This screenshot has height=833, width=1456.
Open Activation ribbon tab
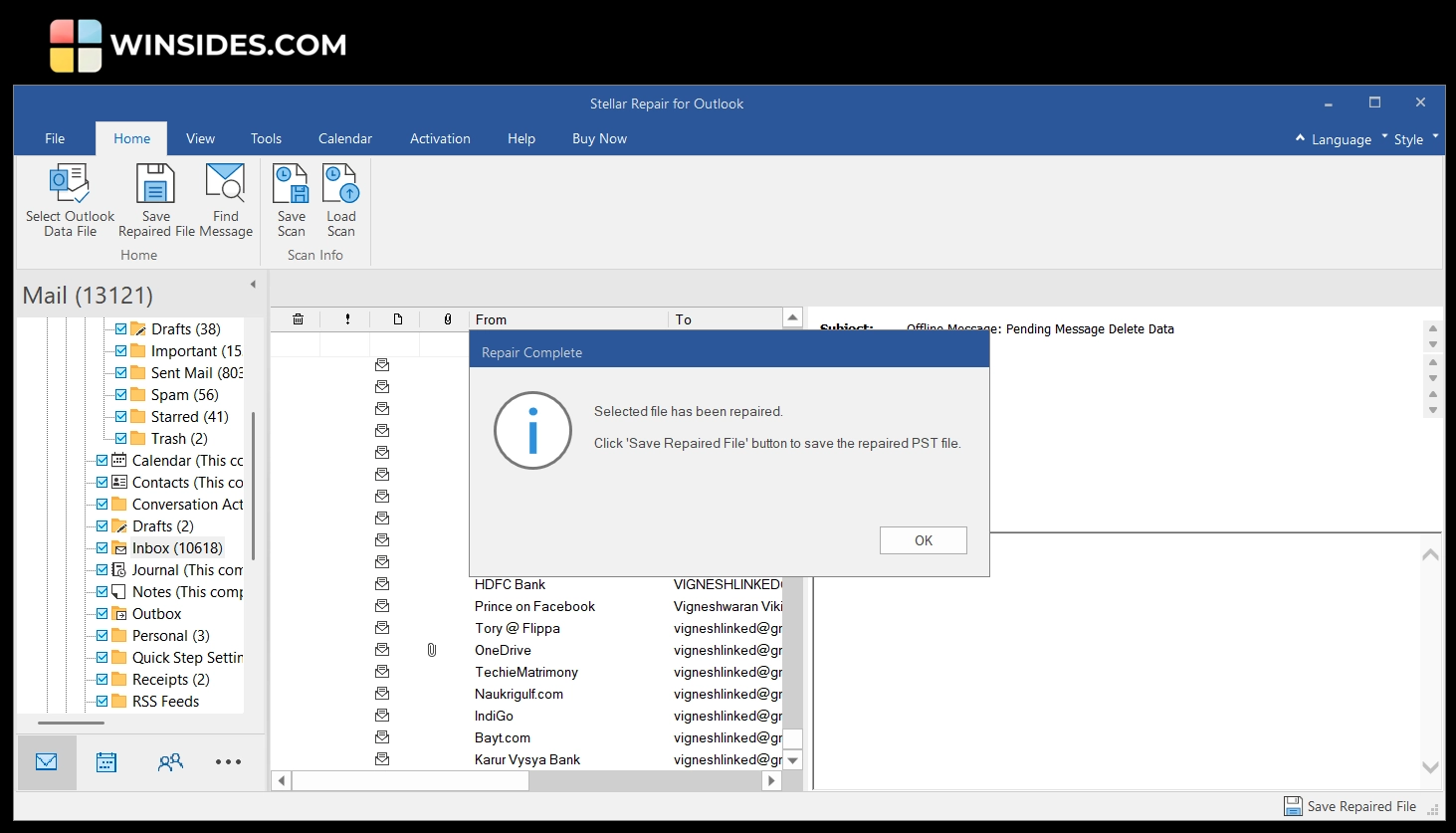tap(440, 138)
